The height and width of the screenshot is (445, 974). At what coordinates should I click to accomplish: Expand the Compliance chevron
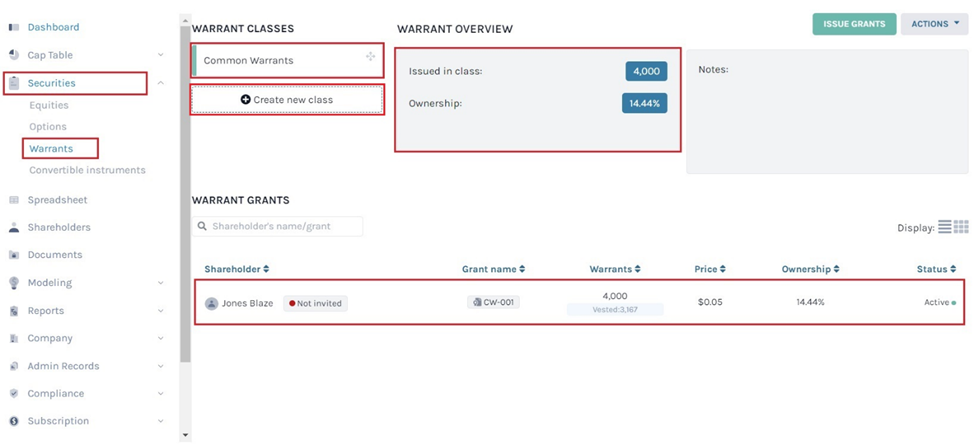160,393
